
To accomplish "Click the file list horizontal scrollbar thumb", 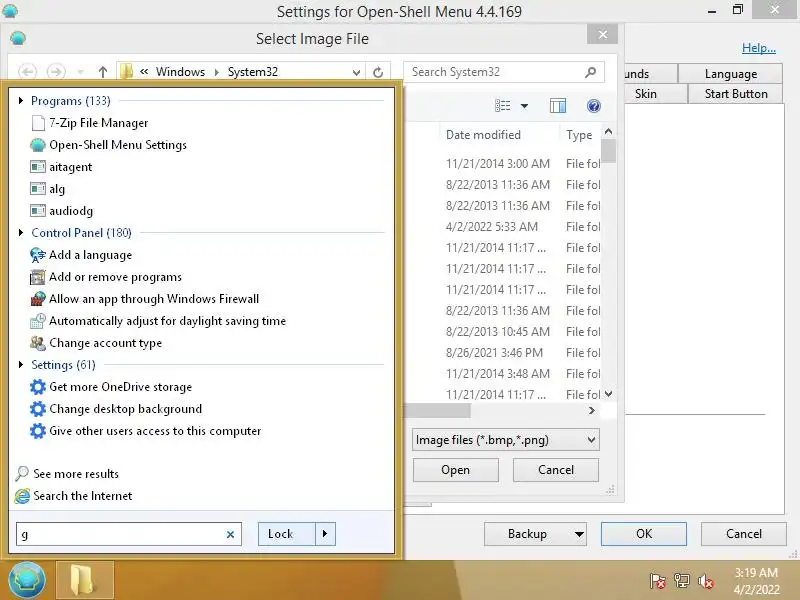I will [437, 410].
